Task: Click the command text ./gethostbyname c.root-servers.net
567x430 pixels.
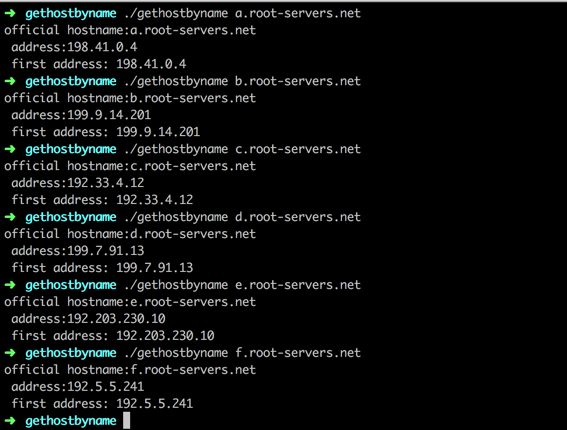Action: [242, 150]
